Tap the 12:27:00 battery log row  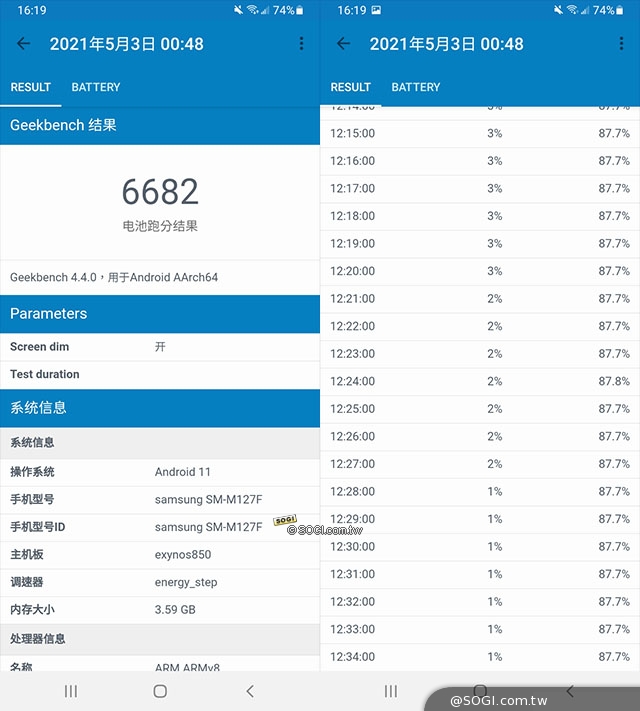(480, 464)
